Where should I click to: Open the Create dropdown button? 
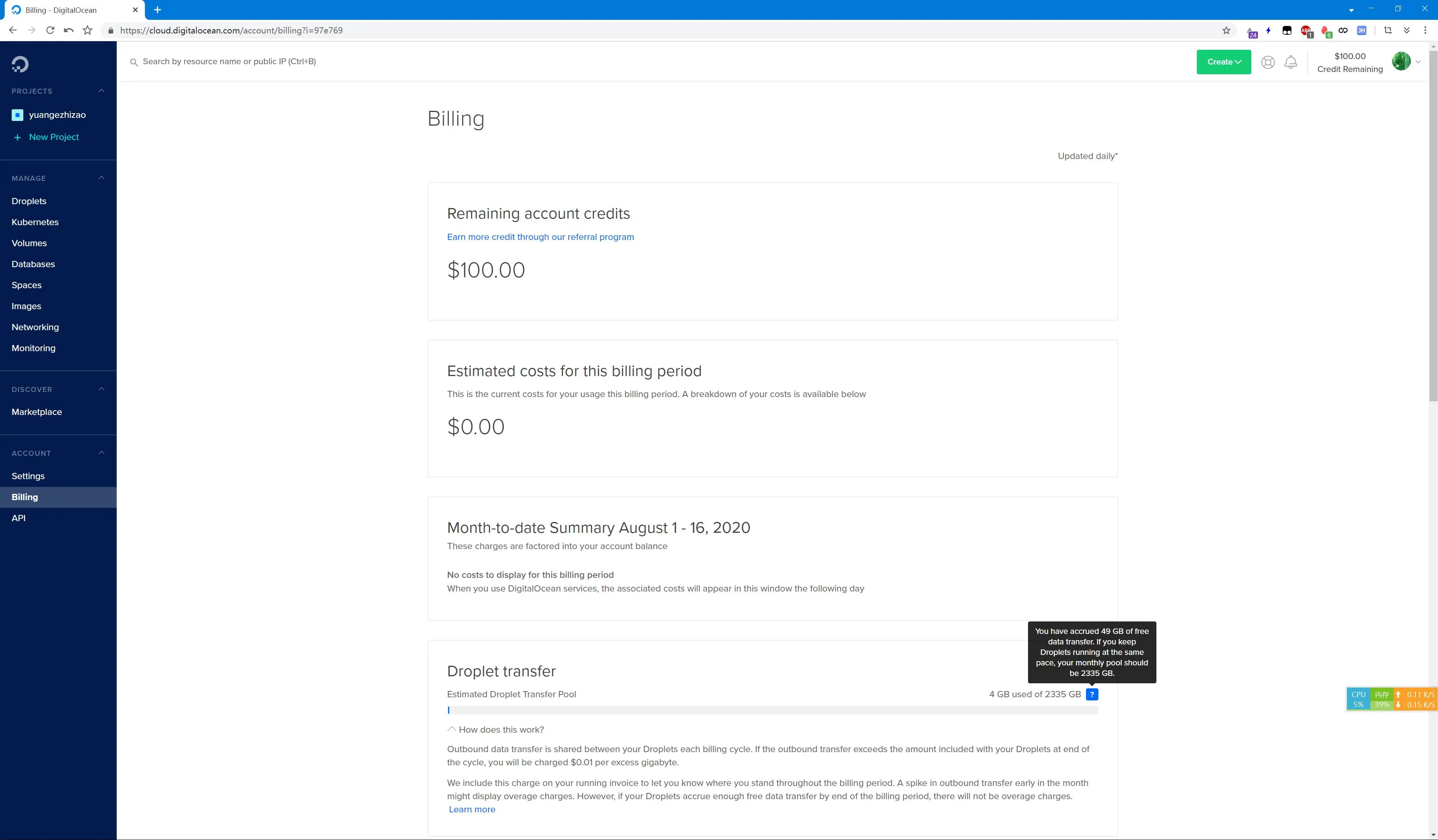coord(1223,62)
